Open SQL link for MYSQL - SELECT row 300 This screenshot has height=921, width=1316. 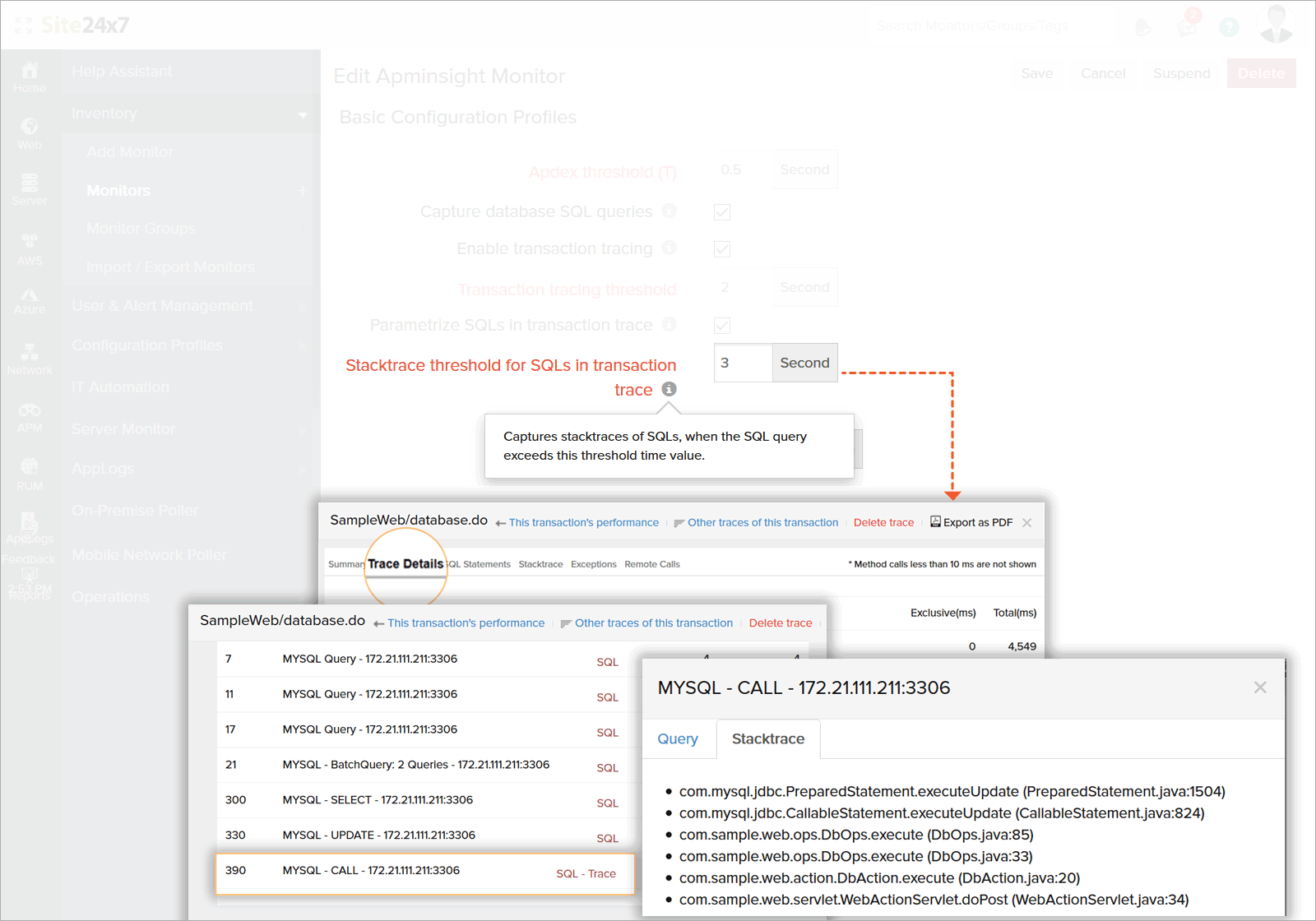(x=607, y=803)
